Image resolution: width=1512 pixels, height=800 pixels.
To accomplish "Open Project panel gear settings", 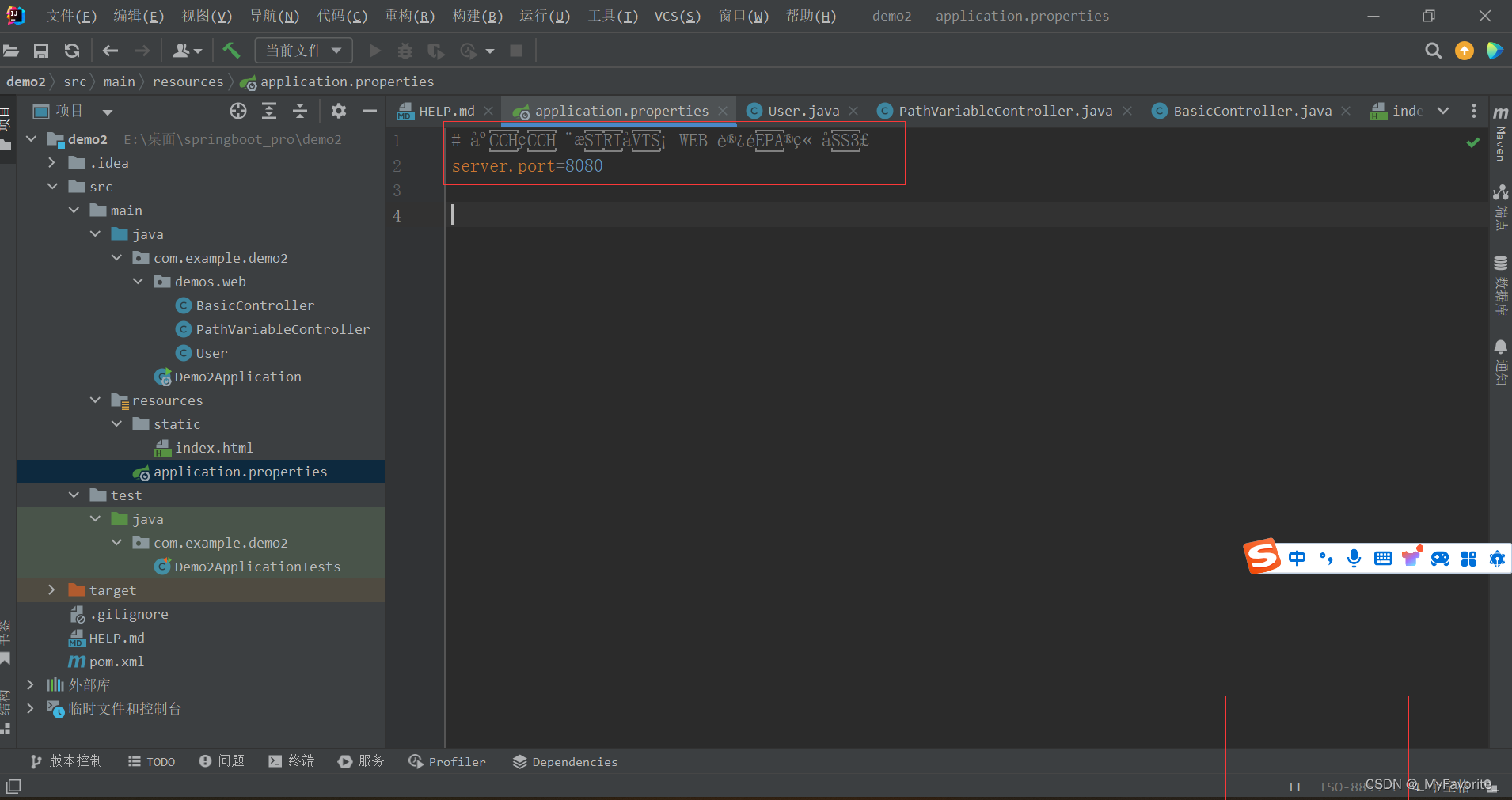I will (x=339, y=111).
